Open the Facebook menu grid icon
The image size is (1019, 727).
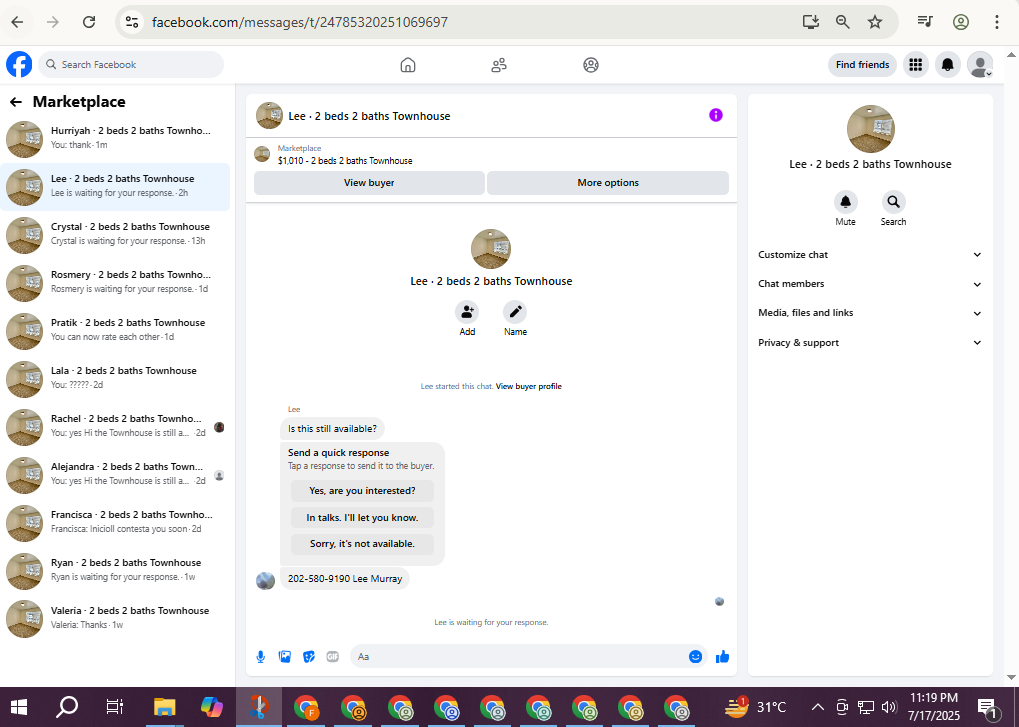coord(916,64)
